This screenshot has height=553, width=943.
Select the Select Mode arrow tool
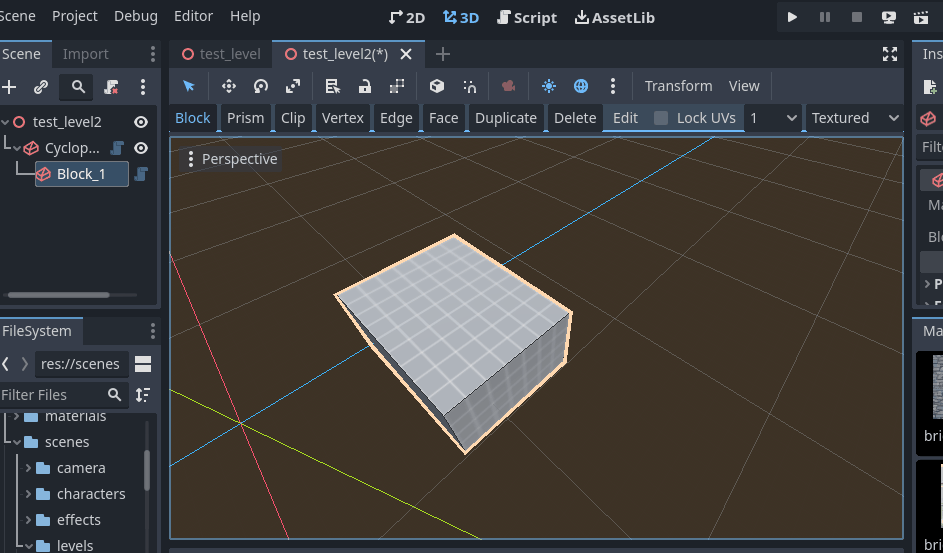pyautogui.click(x=189, y=86)
